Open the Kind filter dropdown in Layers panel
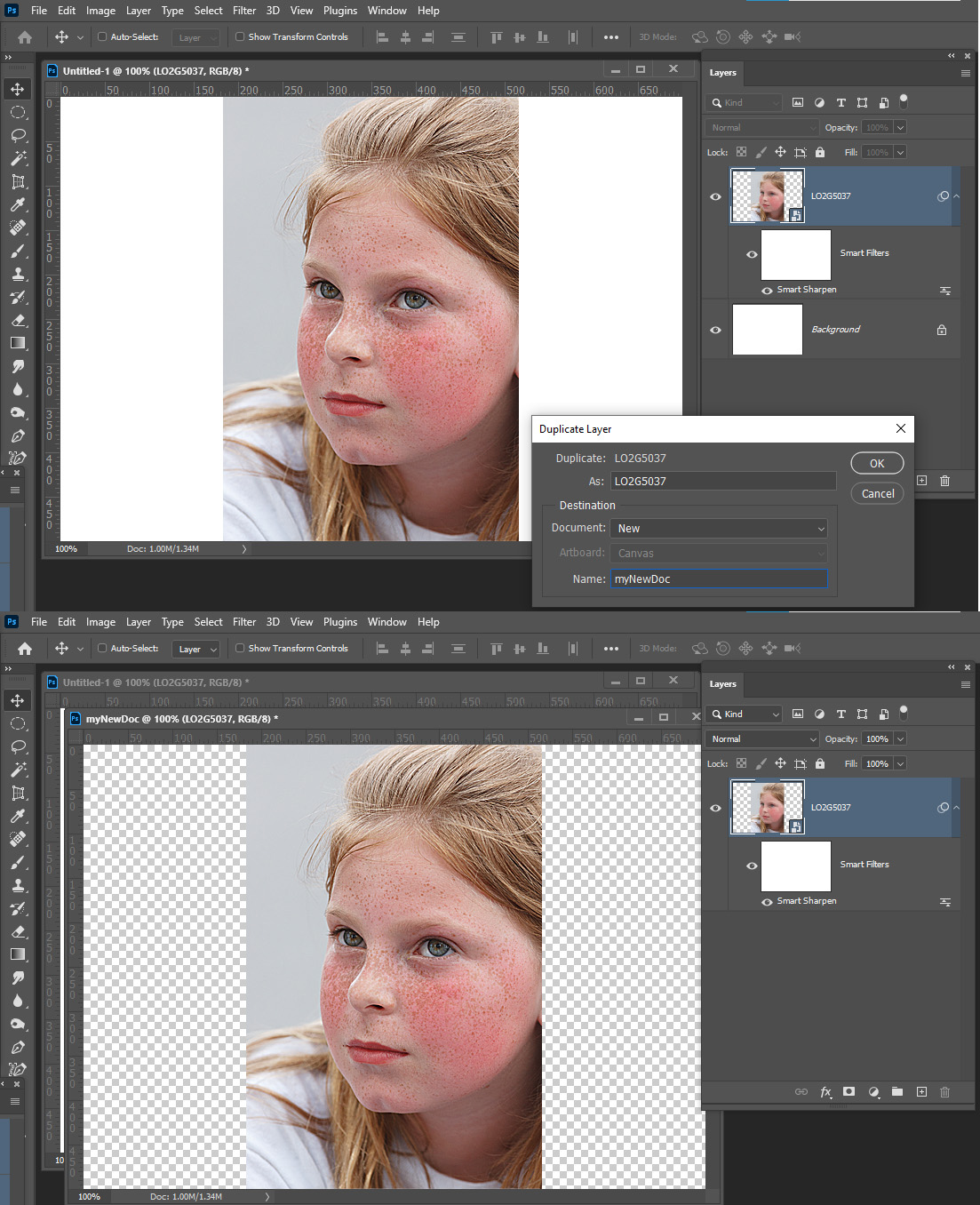This screenshot has height=1205, width=980. point(744,102)
